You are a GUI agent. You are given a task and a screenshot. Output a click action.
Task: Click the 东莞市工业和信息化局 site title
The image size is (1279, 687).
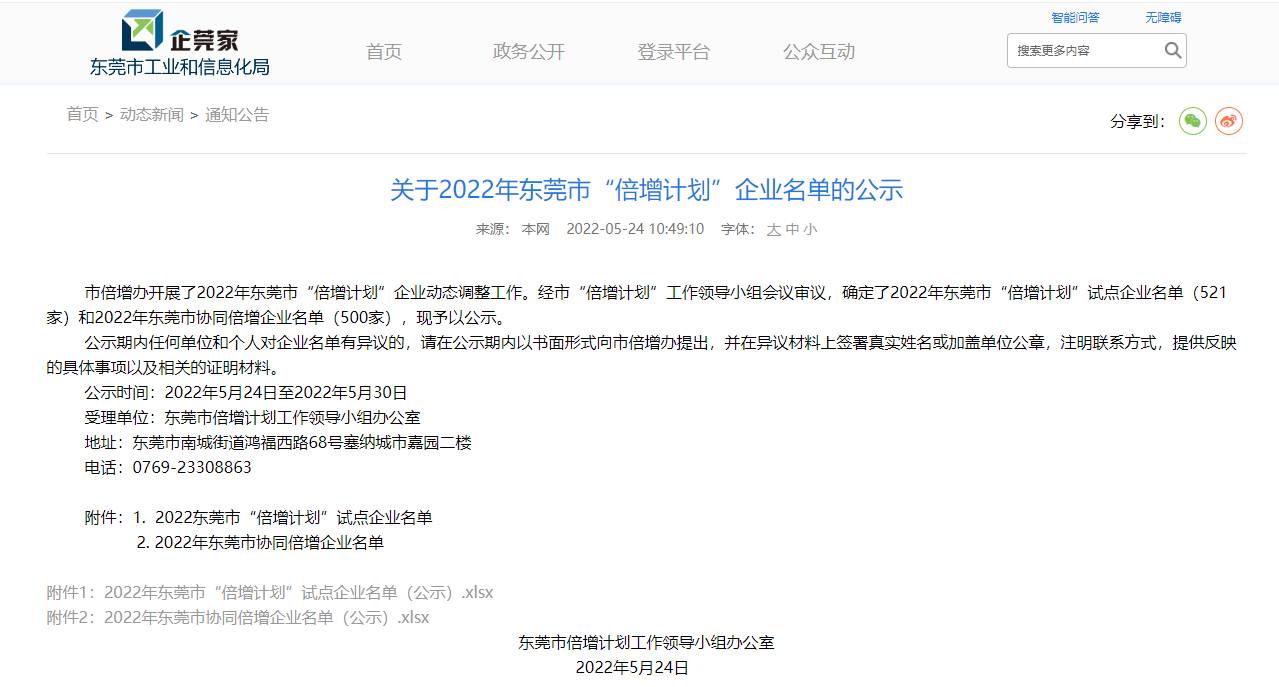click(x=180, y=67)
